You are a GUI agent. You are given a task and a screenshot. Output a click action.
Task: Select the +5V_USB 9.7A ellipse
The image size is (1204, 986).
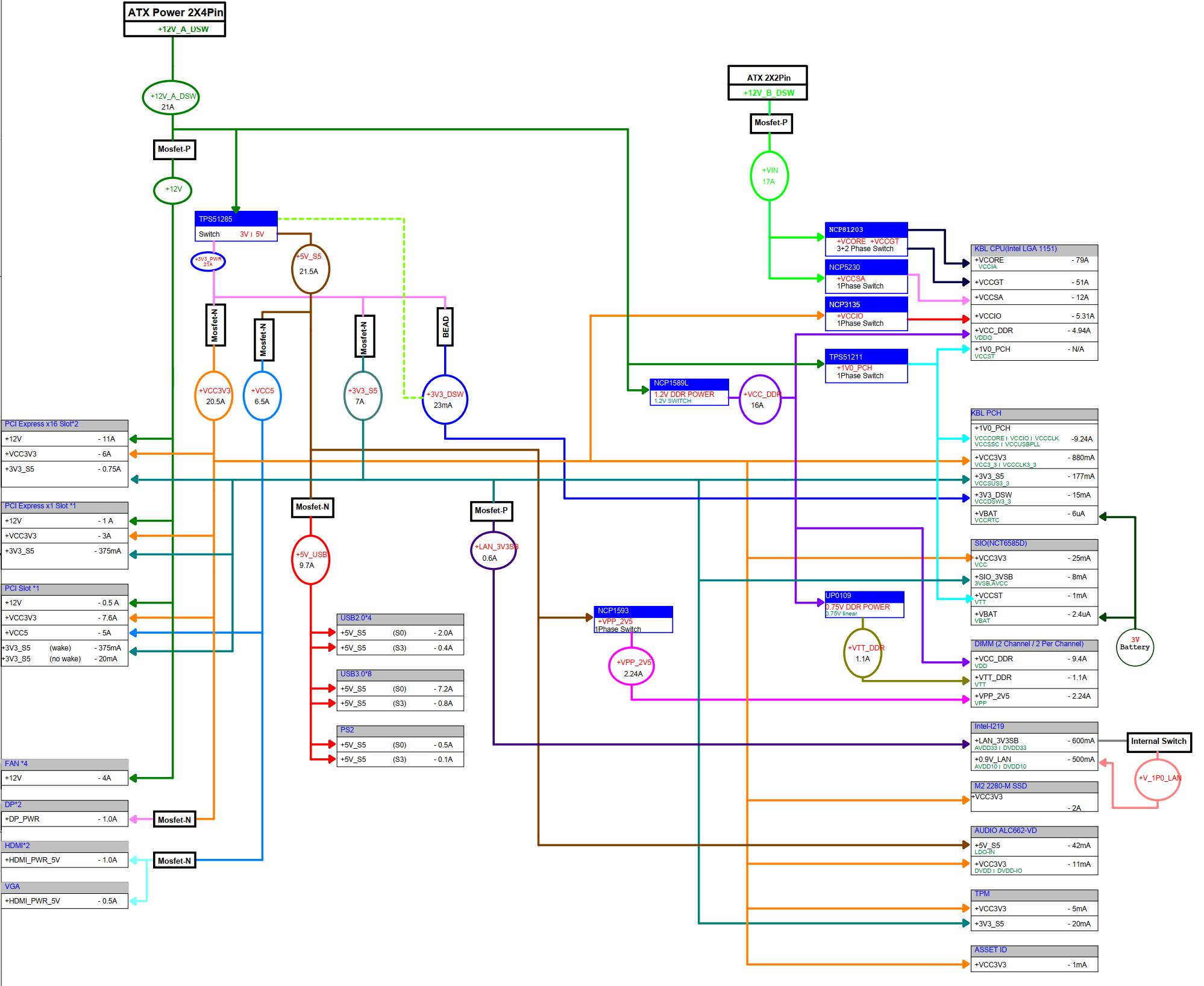point(310,560)
